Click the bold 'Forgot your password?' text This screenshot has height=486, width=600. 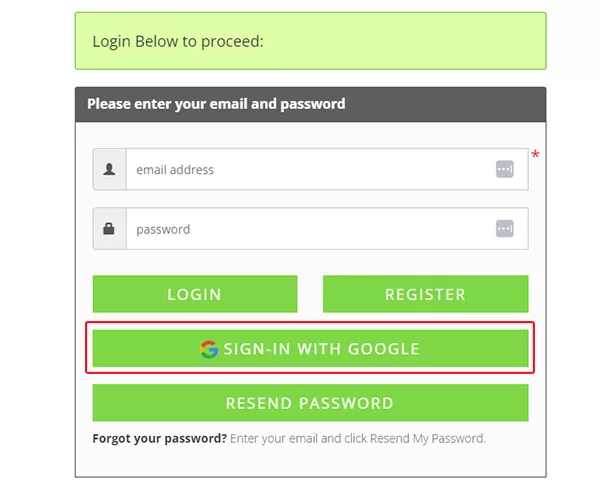click(160, 438)
